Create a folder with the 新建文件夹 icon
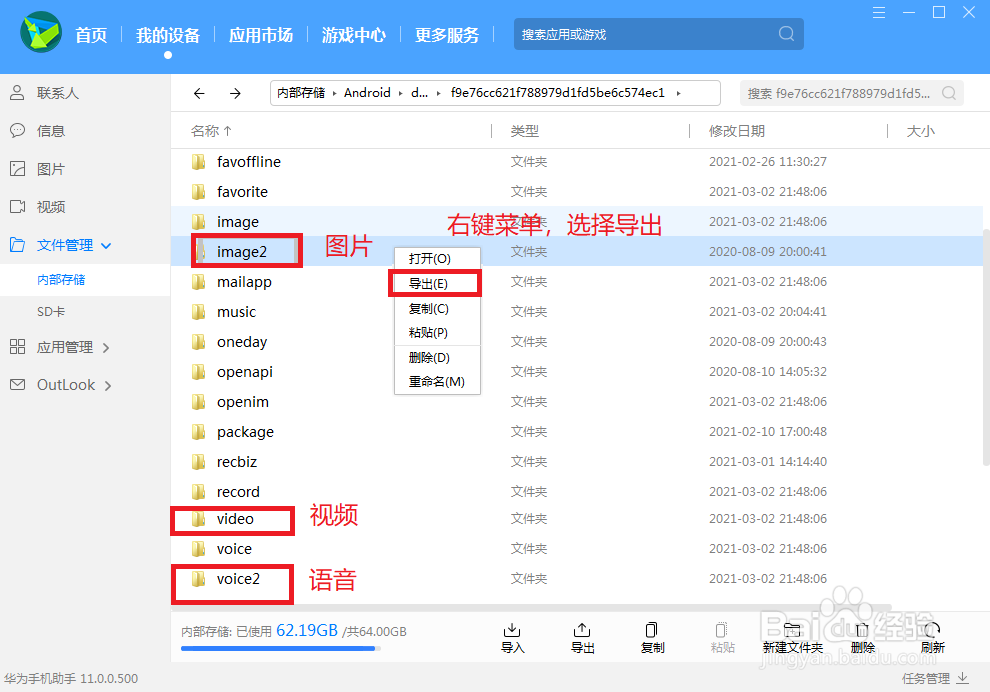Screen dimensions: 990x692 tap(792, 637)
